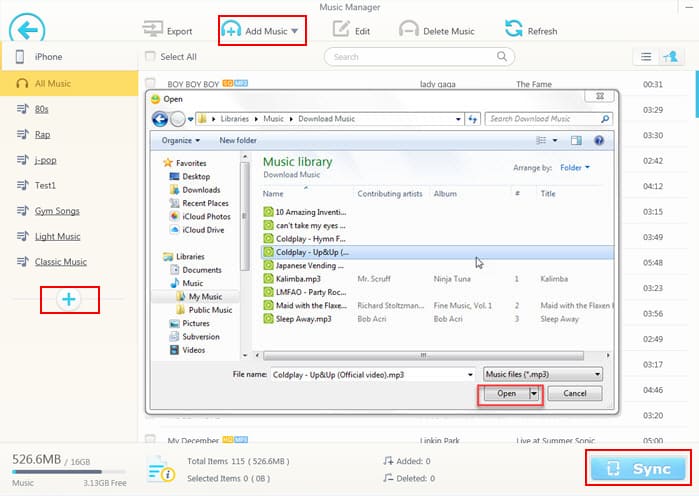699x496 pixels.
Task: Click the Open button in dialog
Action: [x=506, y=394]
